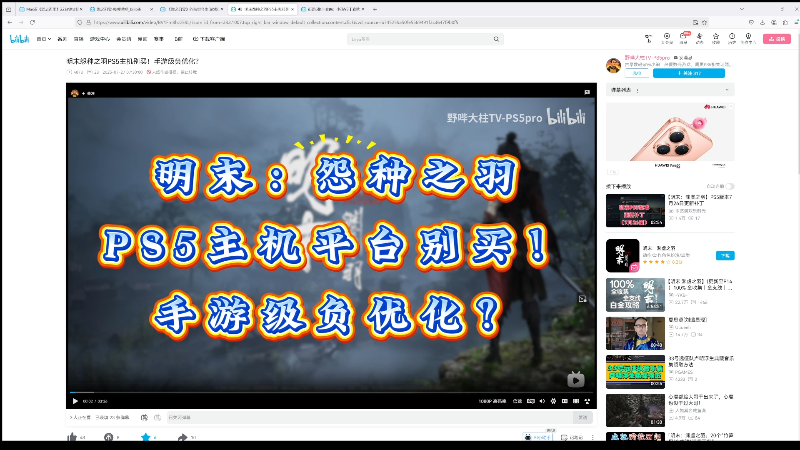Open the membership icon in header
800x450 pixels.
pos(667,38)
